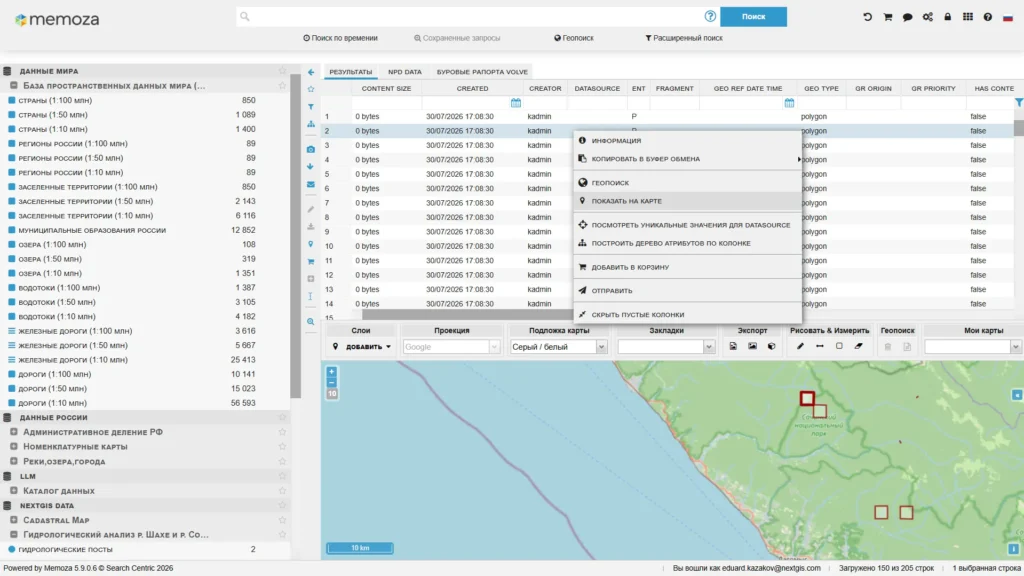Toggle layer муниципальные образования России
This screenshot has width=1024, height=576.
tap(12, 230)
